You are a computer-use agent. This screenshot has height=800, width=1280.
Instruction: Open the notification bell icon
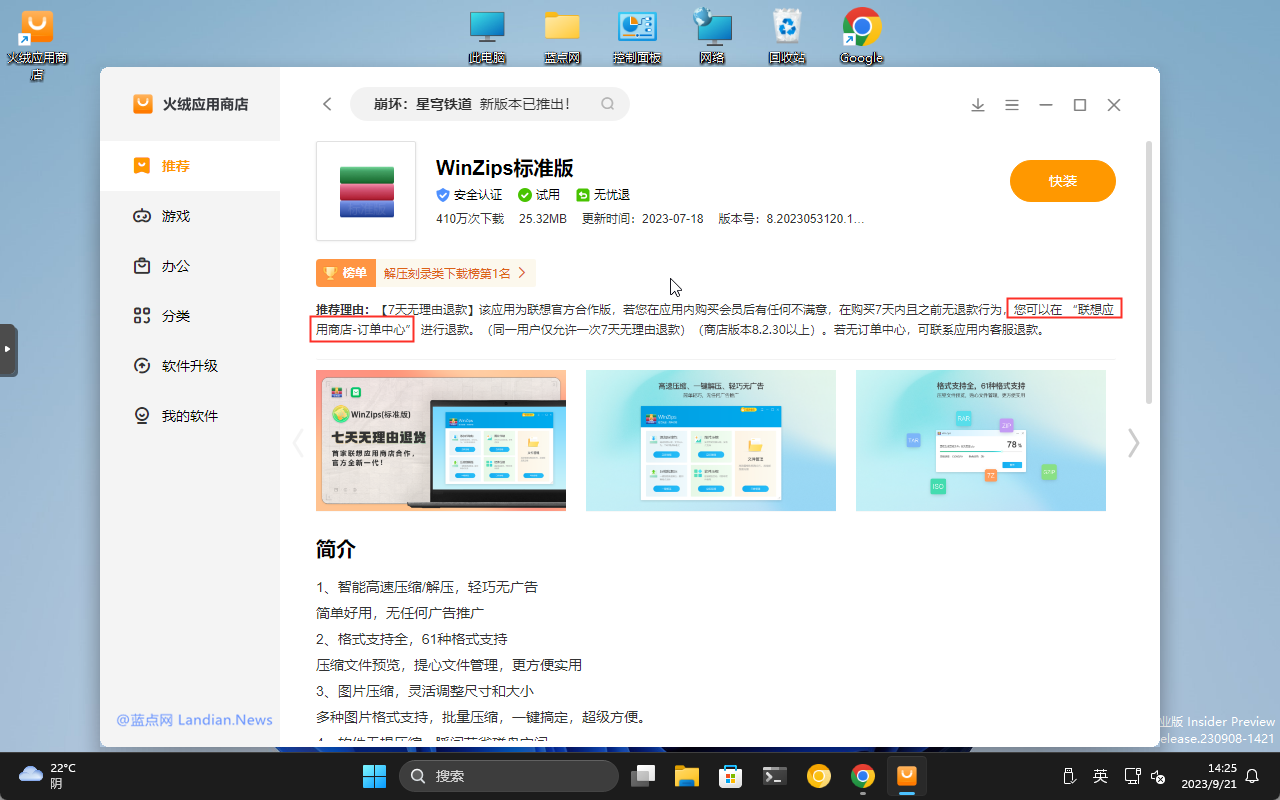click(x=1252, y=776)
